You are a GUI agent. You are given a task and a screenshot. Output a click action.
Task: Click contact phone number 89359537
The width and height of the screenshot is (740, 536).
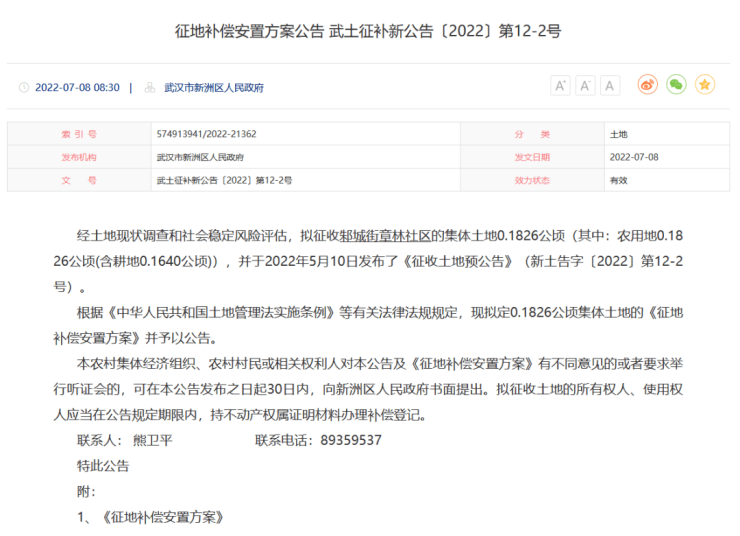351,440
